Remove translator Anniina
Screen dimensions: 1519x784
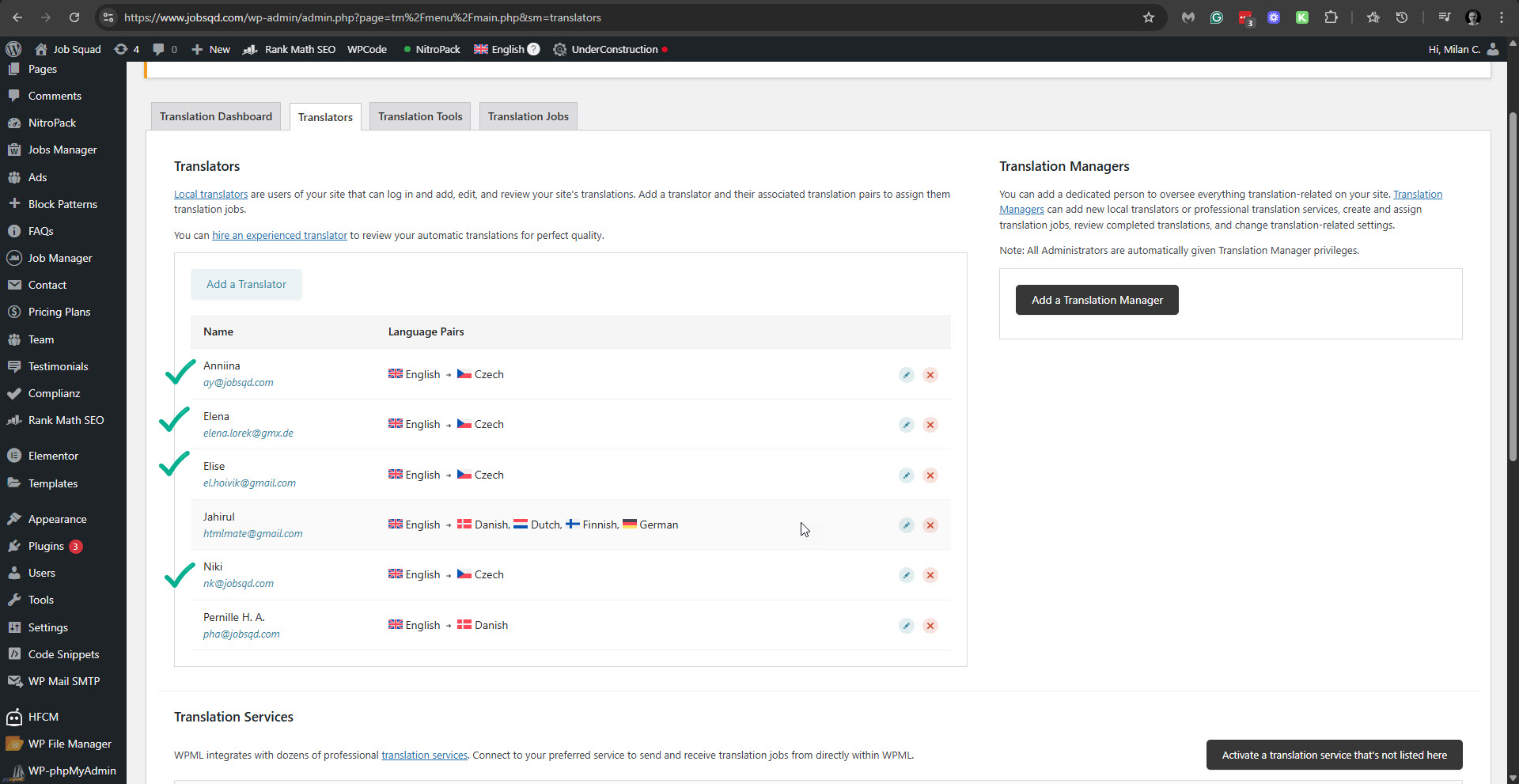tap(930, 375)
